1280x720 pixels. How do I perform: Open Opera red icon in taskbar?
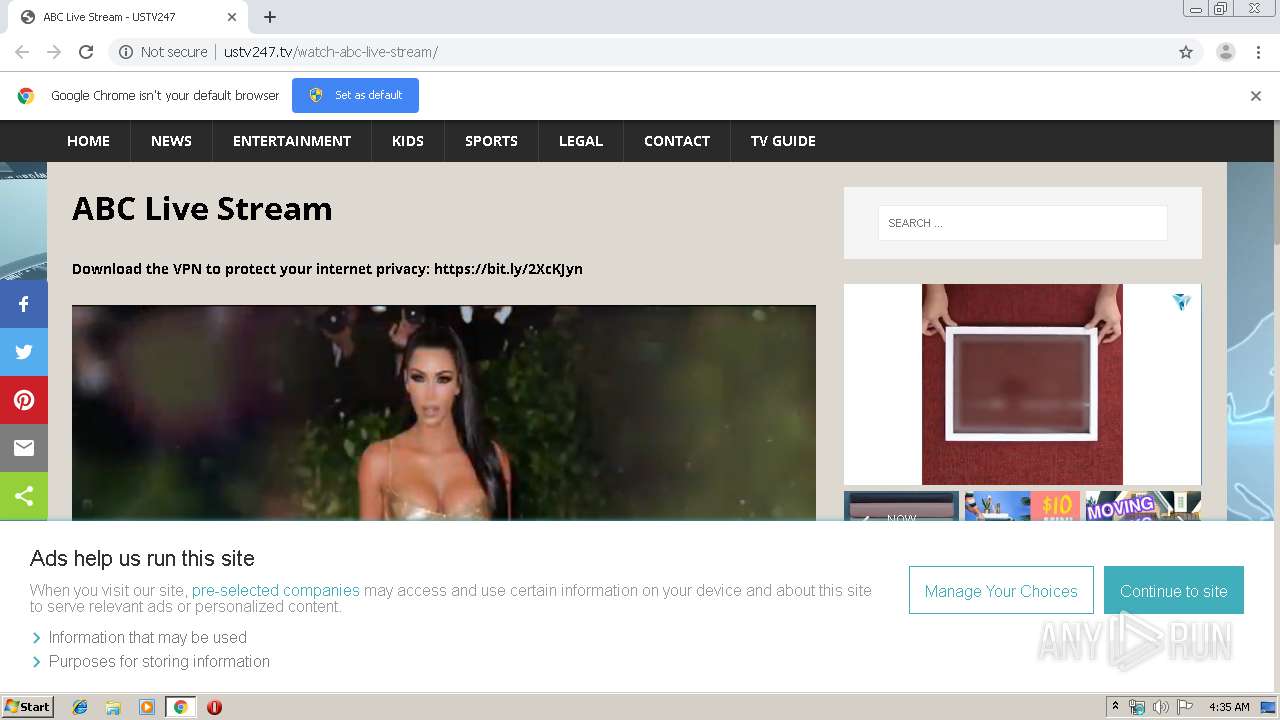click(x=214, y=707)
